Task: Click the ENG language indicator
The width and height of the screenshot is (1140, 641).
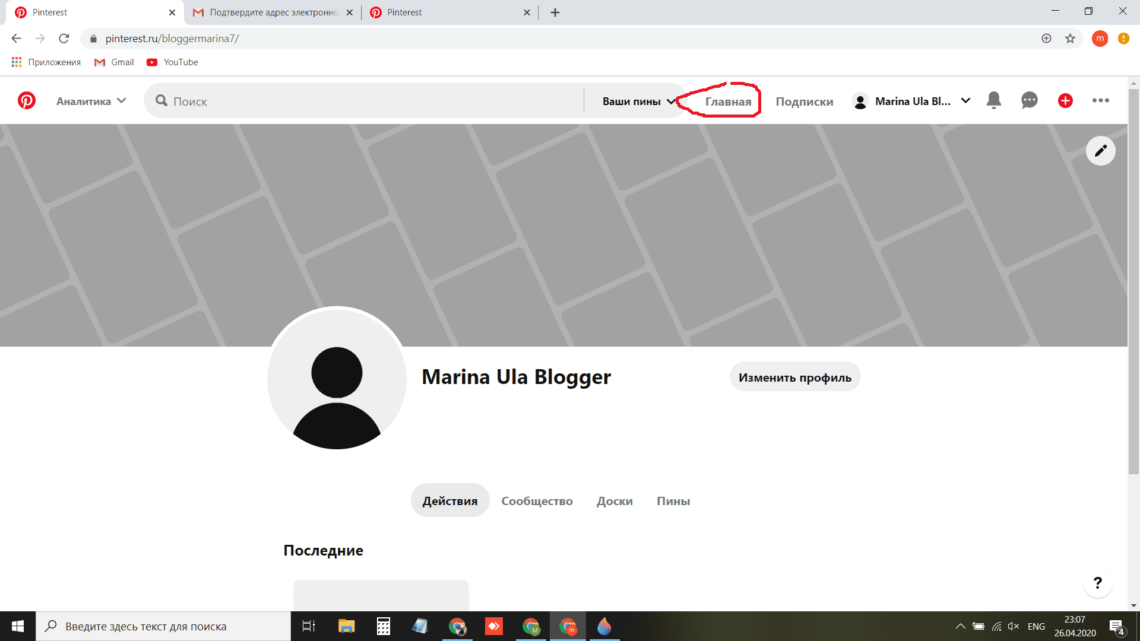Action: (x=1036, y=626)
